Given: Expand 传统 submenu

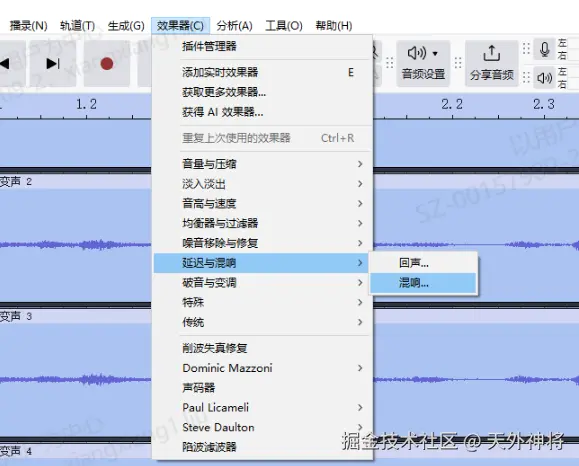Looking at the screenshot, I should tap(262, 322).
